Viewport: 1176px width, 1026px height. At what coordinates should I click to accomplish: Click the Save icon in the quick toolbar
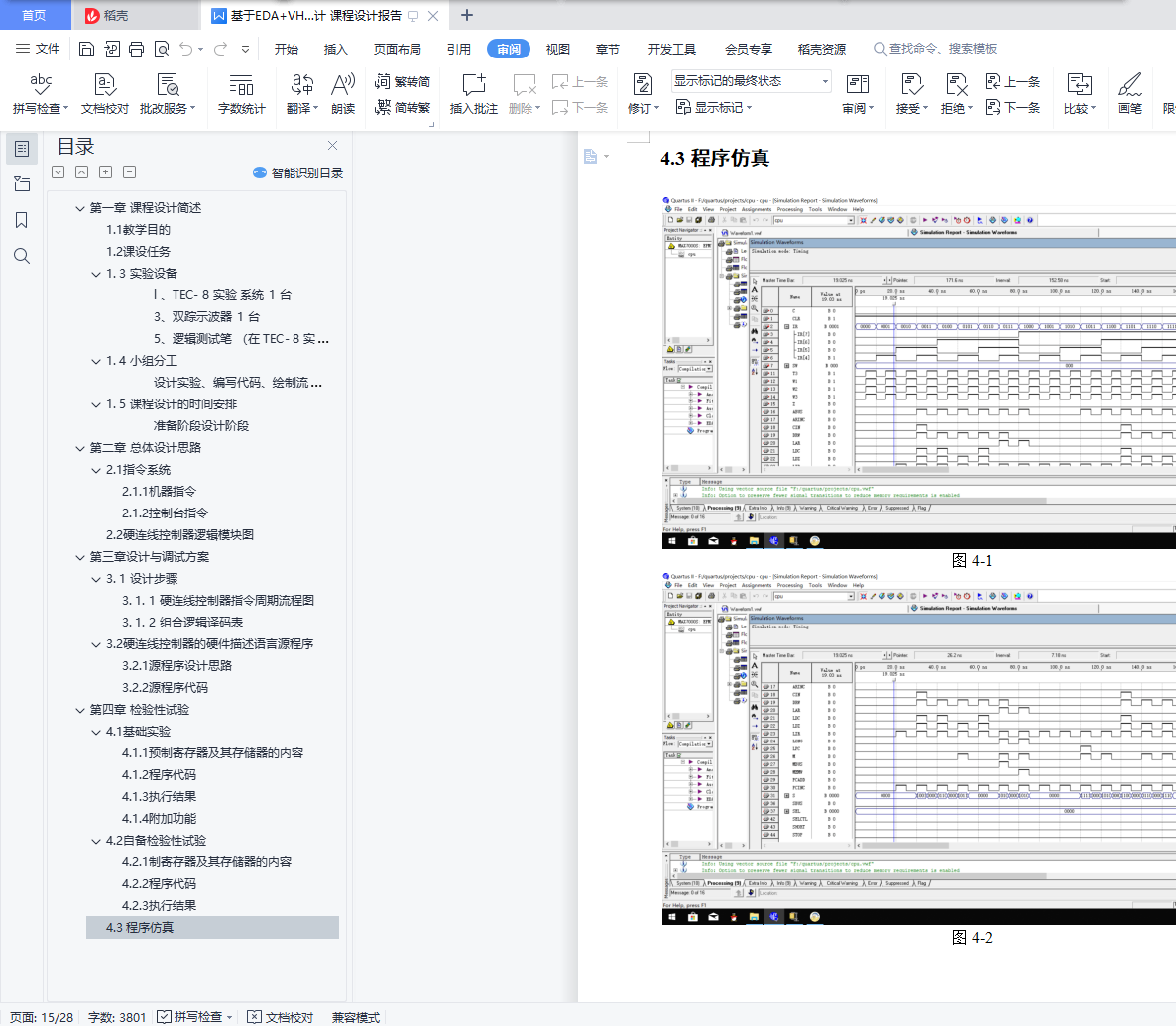(87, 49)
